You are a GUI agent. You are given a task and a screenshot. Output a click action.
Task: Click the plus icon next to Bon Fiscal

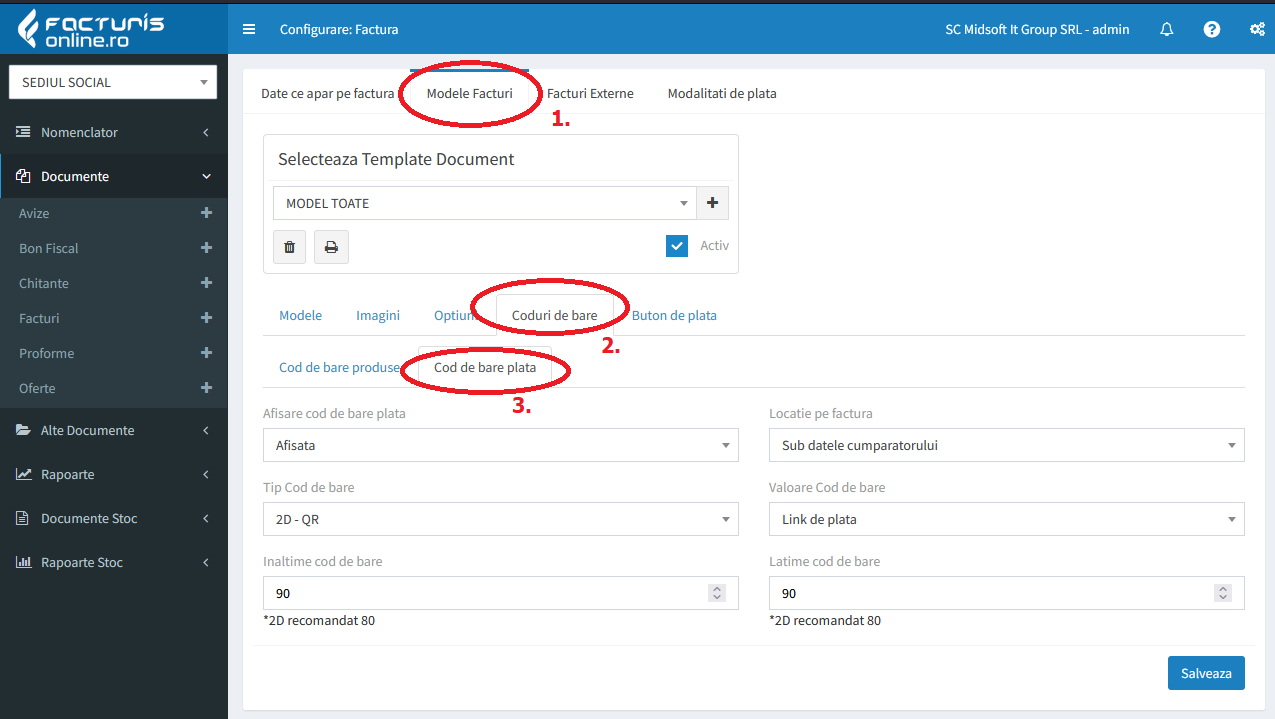[x=206, y=248]
